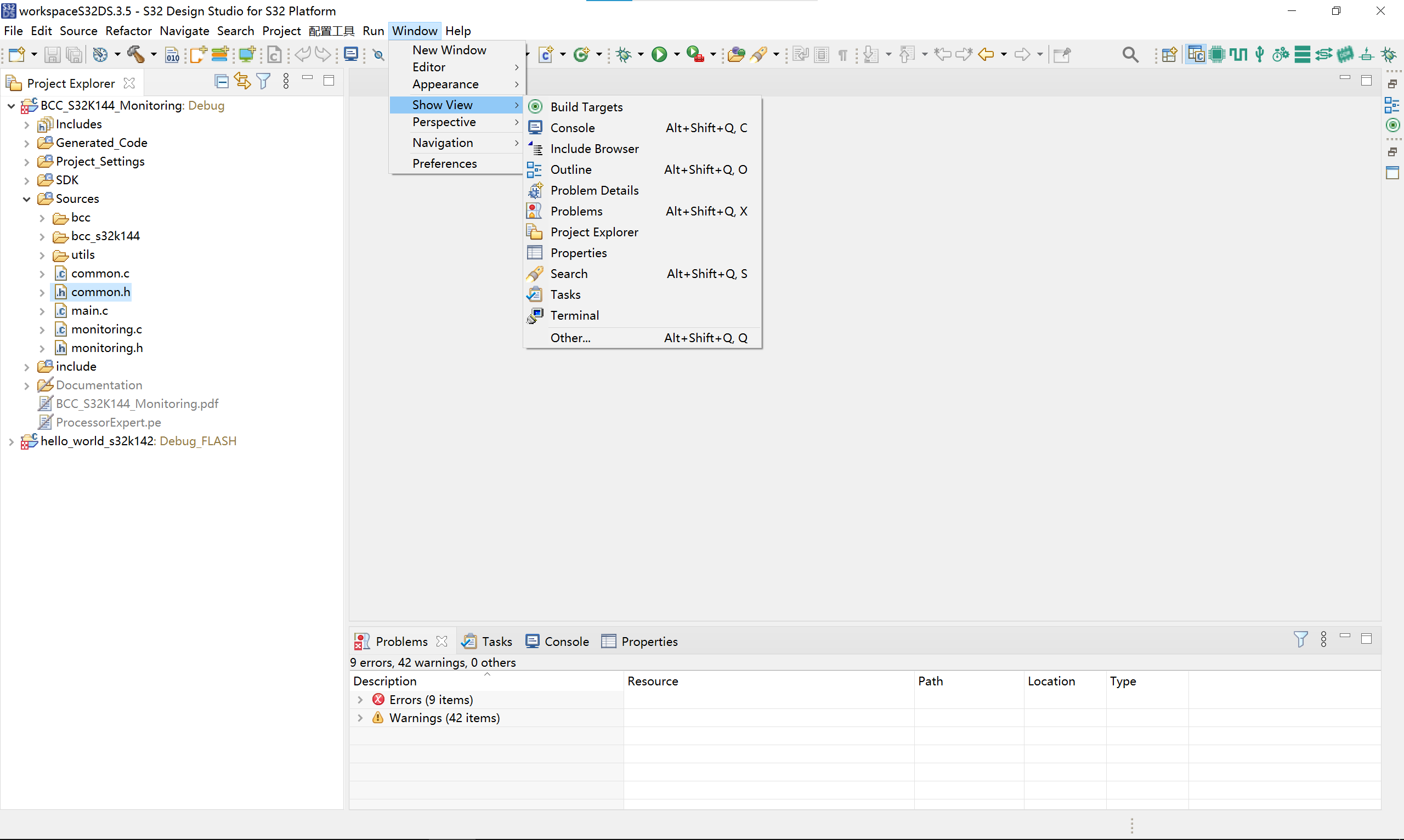This screenshot has height=840, width=1404.
Task: Open the Clocks waveform perspective icon
Action: (x=1238, y=54)
